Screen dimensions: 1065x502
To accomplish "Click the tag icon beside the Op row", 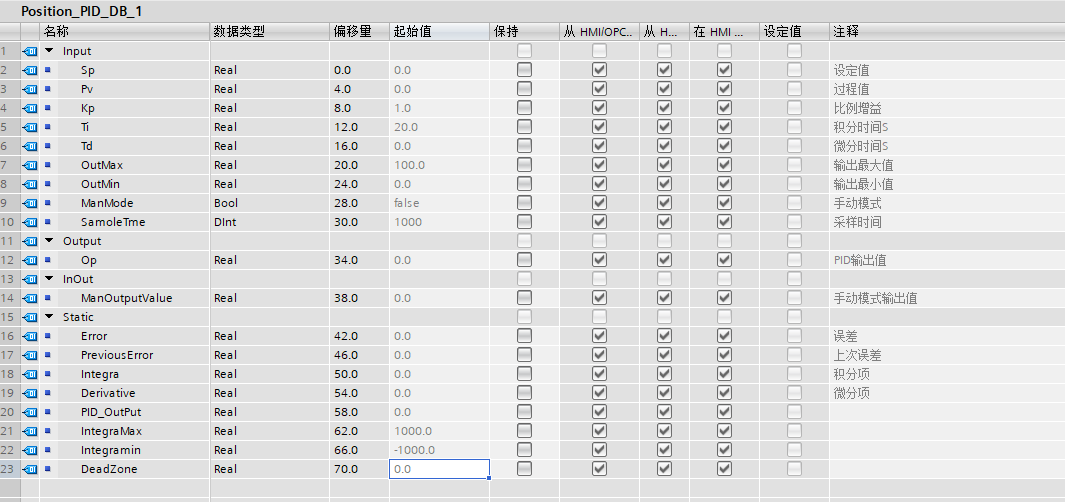I will coord(29,260).
